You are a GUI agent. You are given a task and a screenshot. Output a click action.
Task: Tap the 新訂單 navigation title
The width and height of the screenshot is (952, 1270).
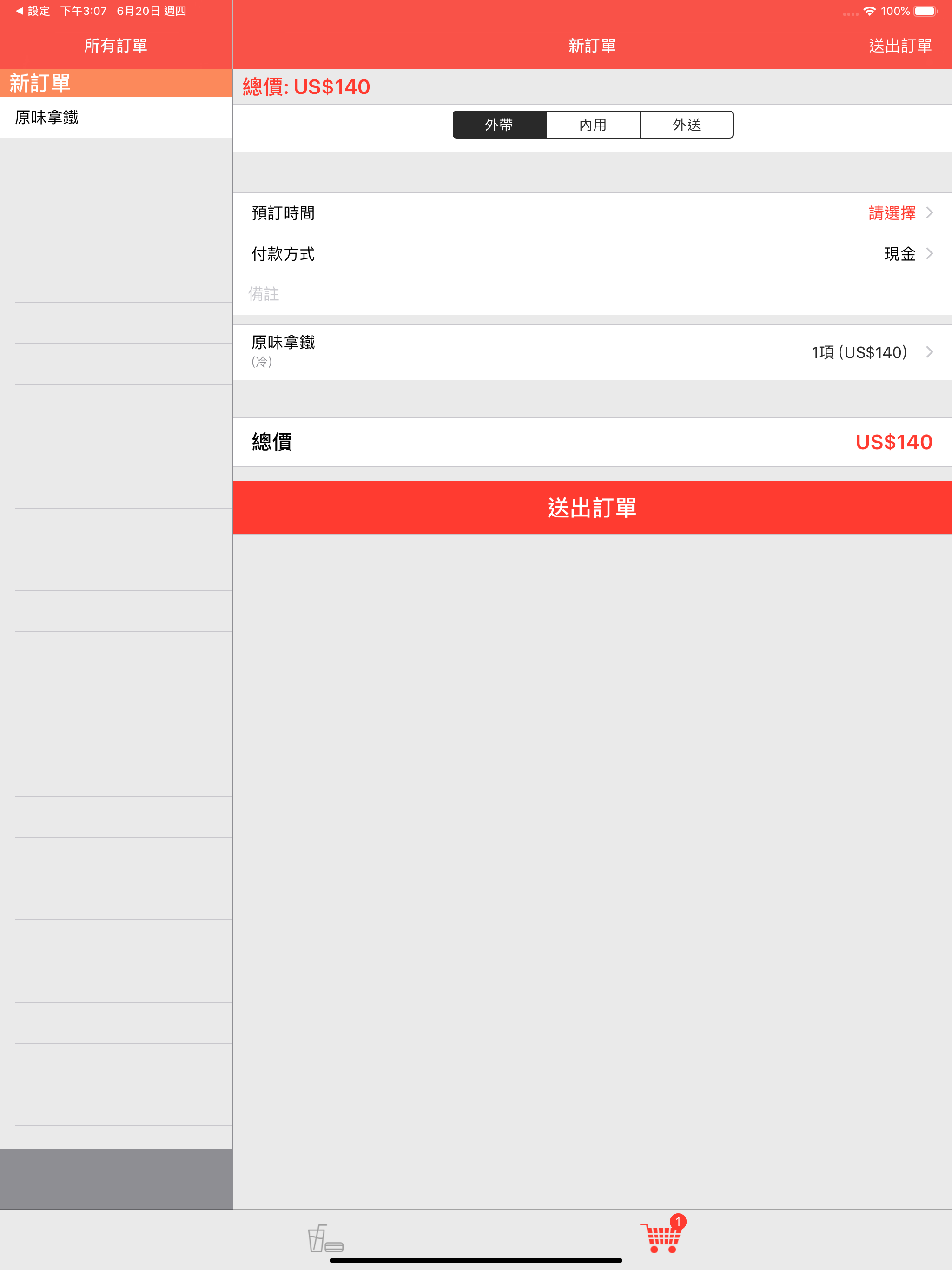click(592, 46)
